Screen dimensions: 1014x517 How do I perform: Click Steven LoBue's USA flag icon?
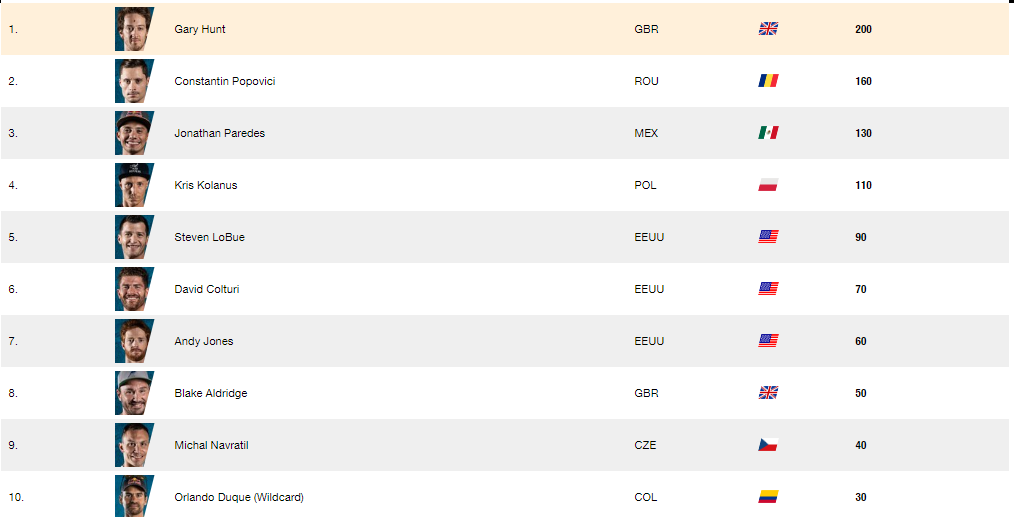[768, 237]
